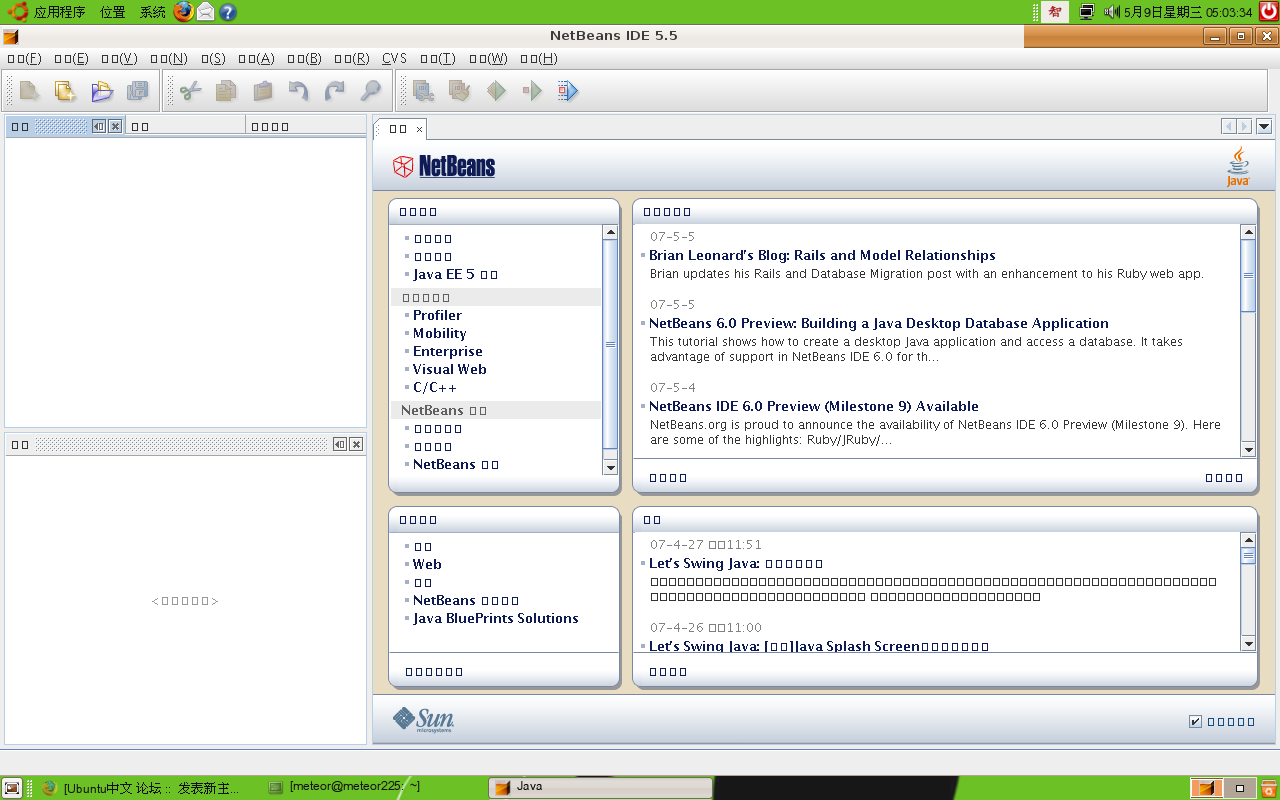The height and width of the screenshot is (800, 1280).
Task: Click the scroll tabs left arrow
Action: [1229, 126]
